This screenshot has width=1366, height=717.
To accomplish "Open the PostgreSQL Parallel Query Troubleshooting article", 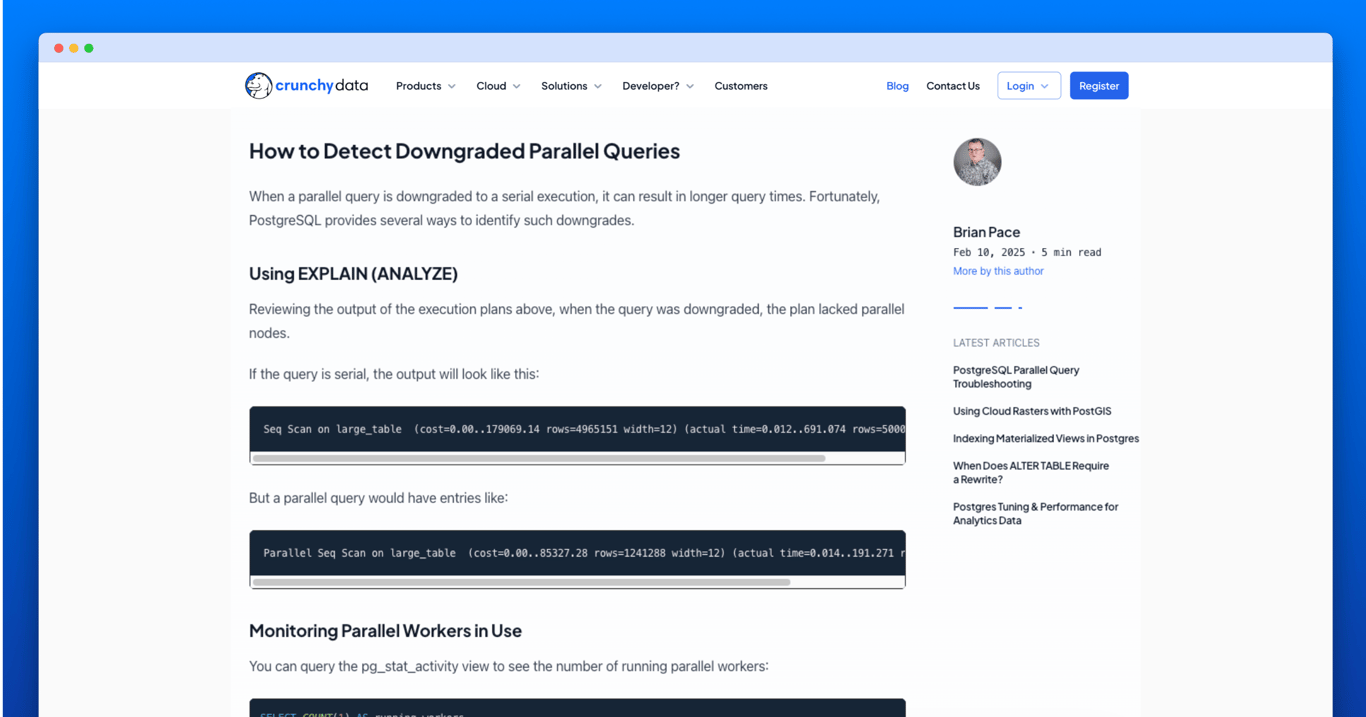I will point(1015,376).
